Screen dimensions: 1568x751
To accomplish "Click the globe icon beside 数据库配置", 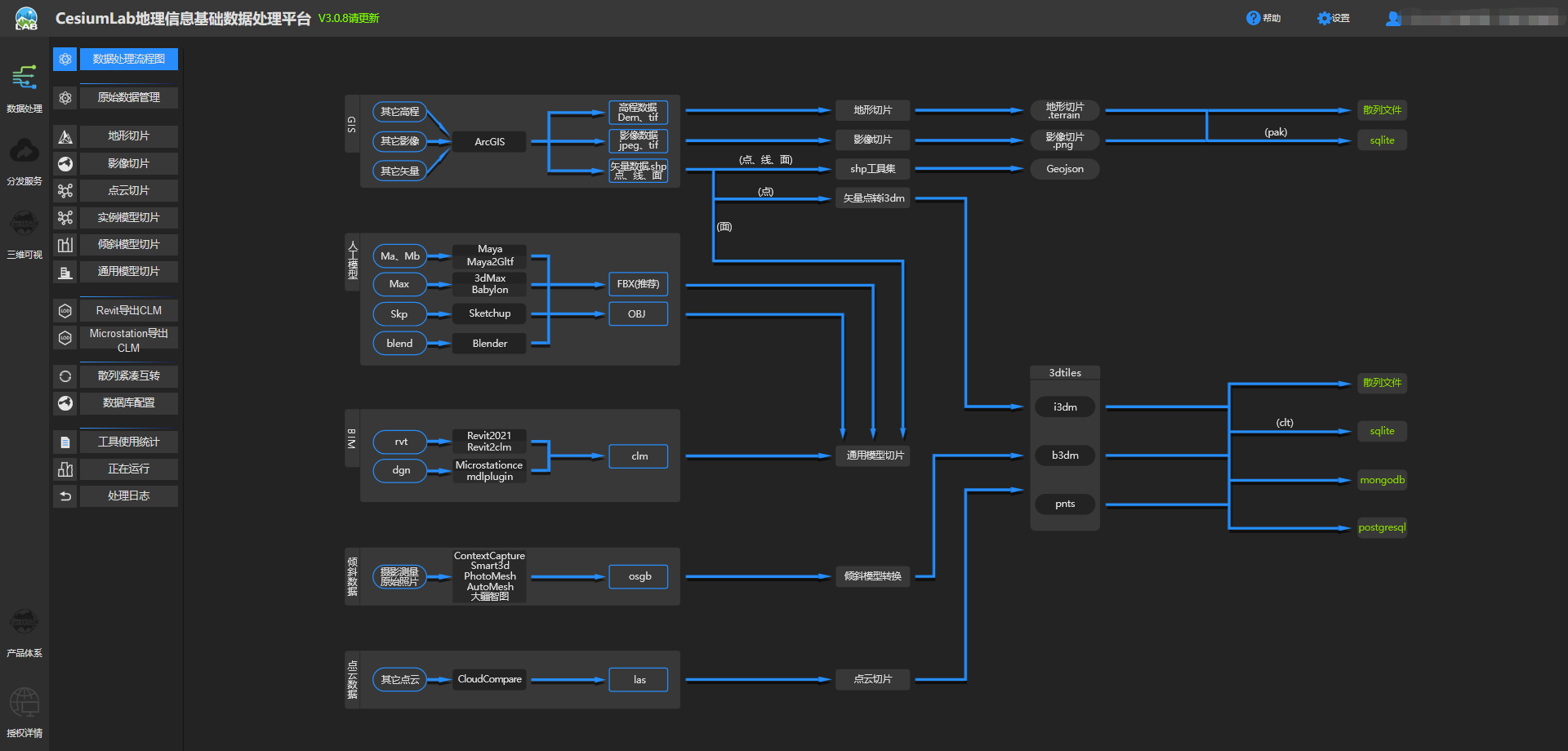I will point(65,403).
